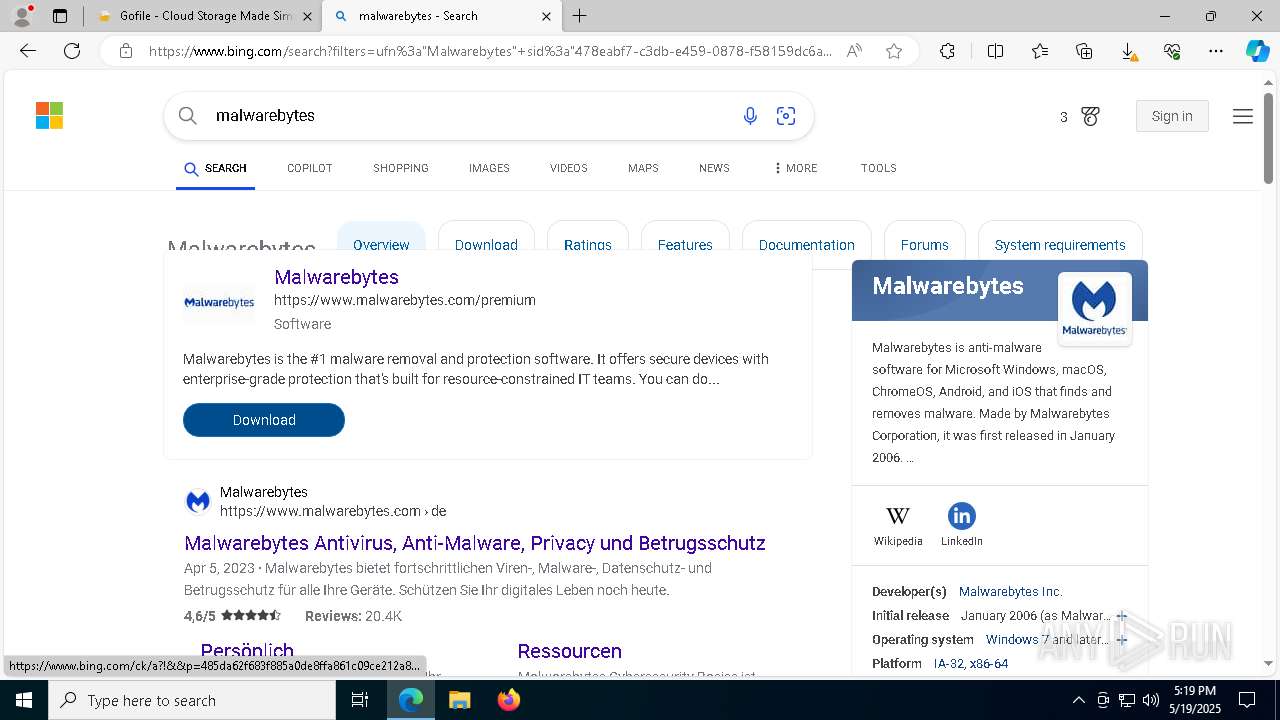Open the Ressourcen sublink
Screen dimensions: 1280x720
coord(570,651)
